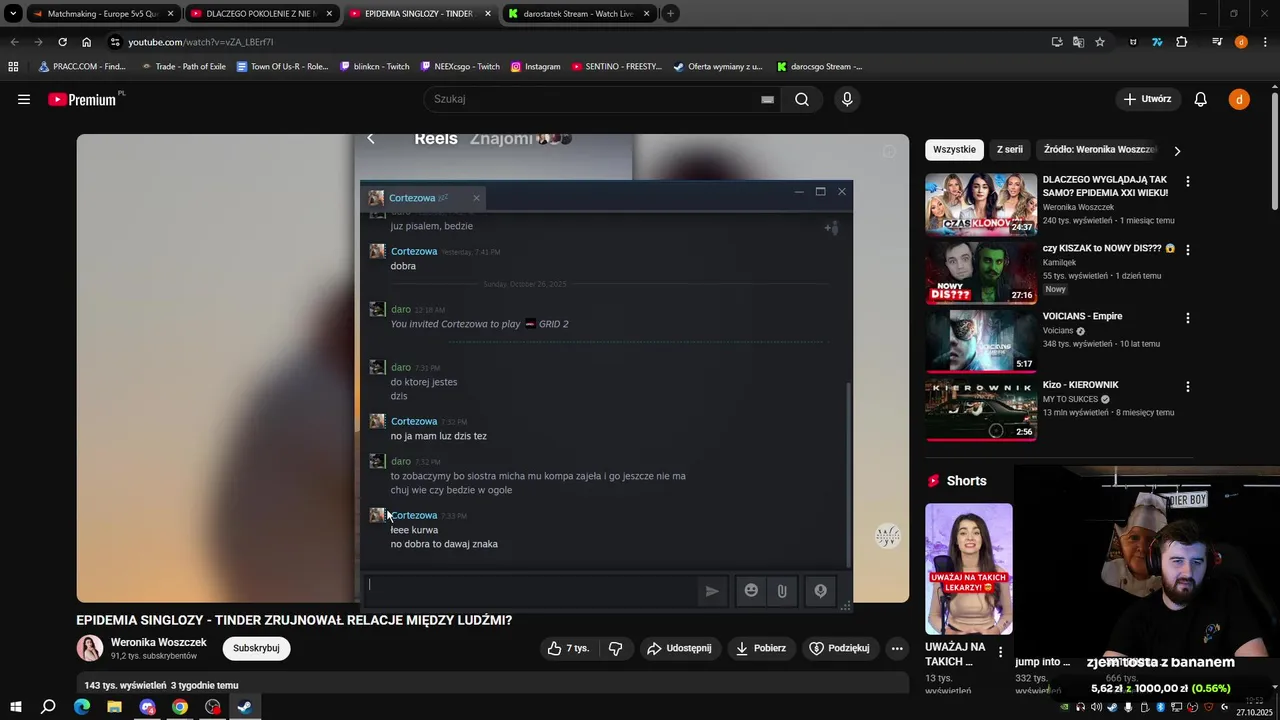Focus the Steam chat message input
The width and height of the screenshot is (1280, 720).
point(530,591)
